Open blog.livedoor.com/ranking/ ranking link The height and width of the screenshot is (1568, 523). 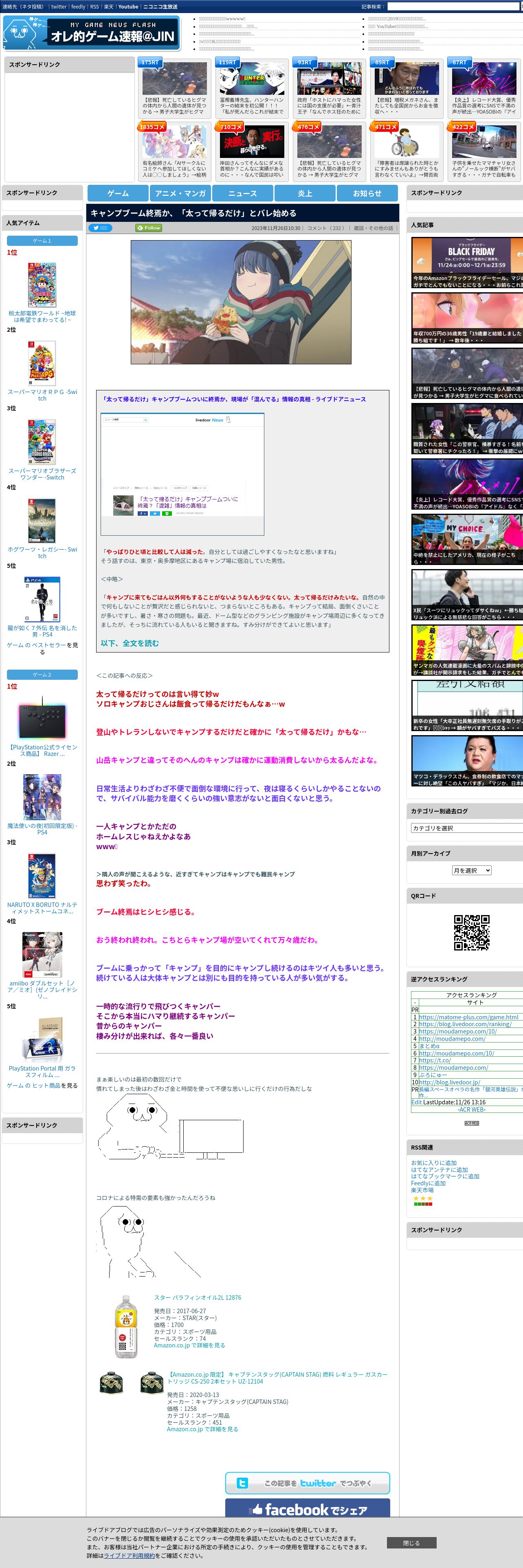tap(465, 1024)
